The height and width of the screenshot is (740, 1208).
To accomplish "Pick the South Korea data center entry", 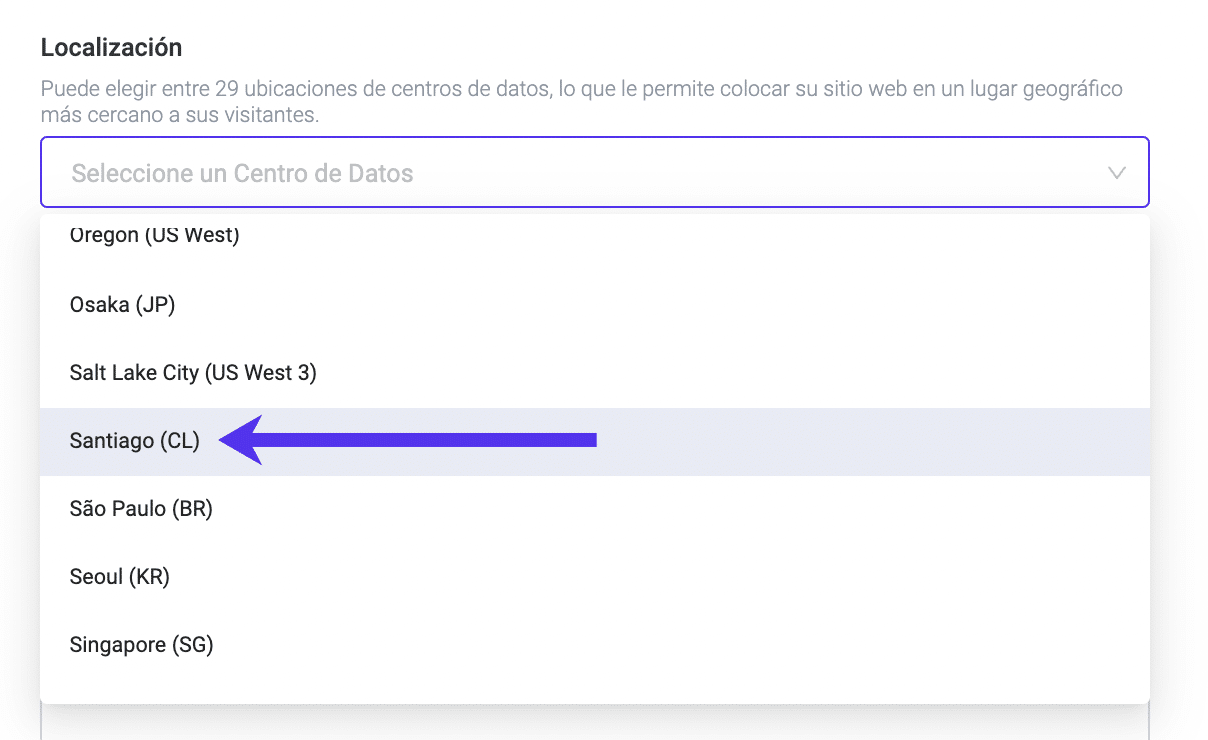I will 120,577.
